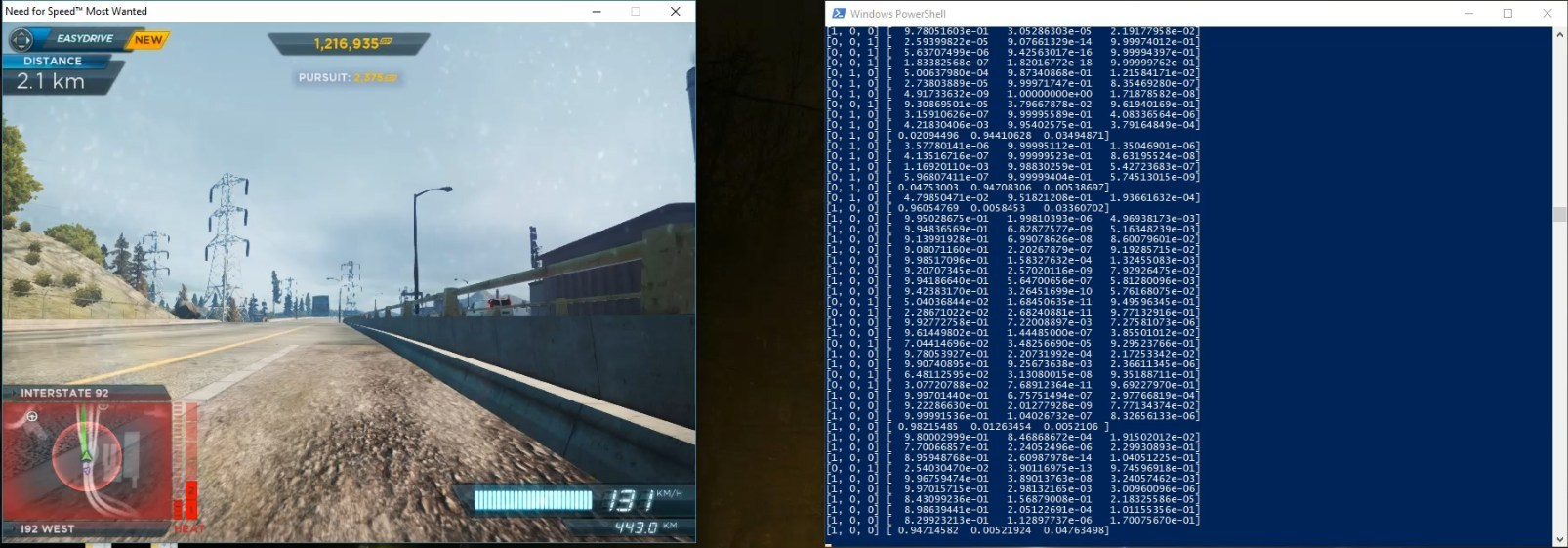This screenshot has height=548, width=1568.
Task: Click the line containing 0.04753003 in PowerShell
Action: coord(968,187)
